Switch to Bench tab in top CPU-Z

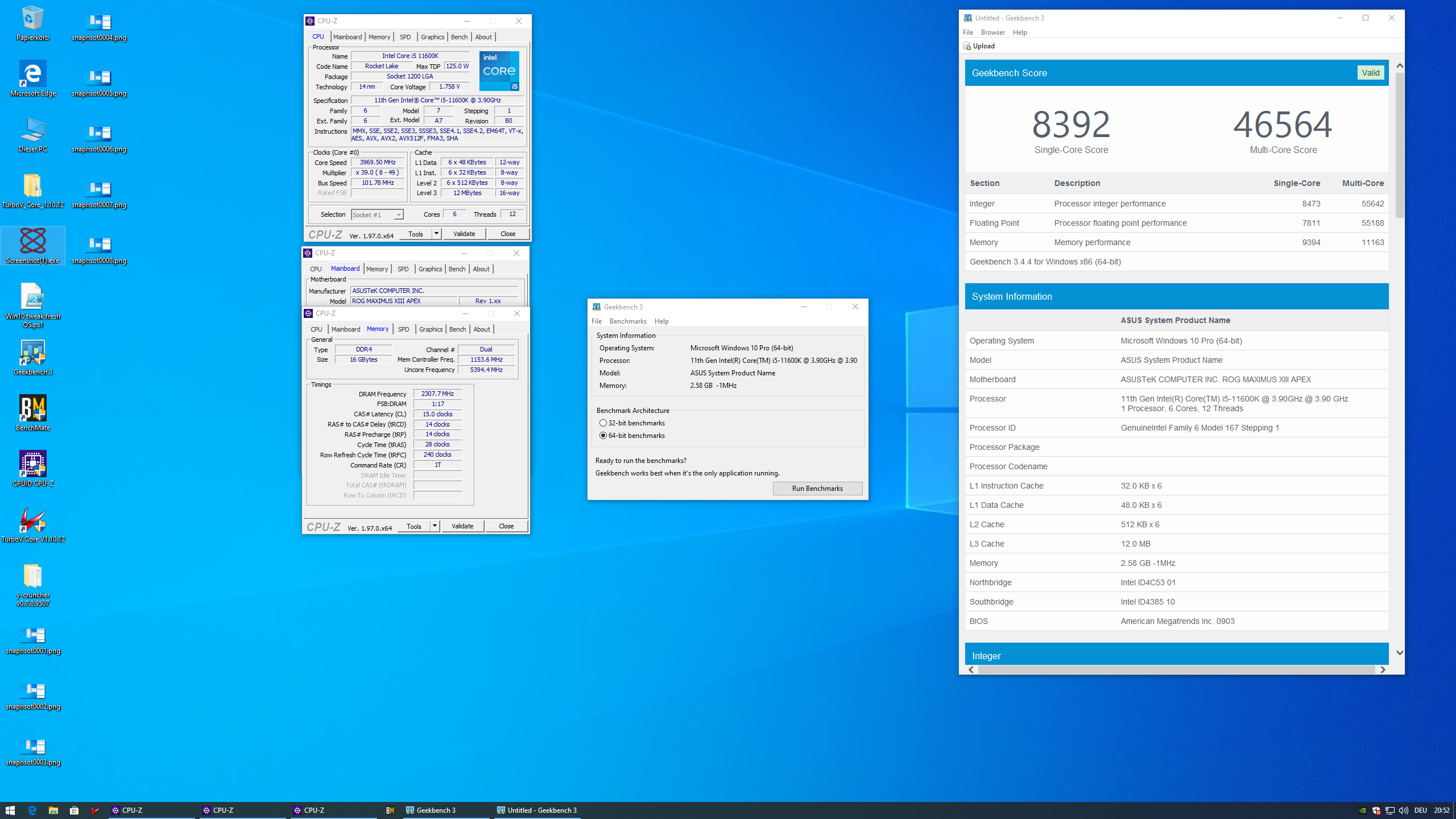459,37
